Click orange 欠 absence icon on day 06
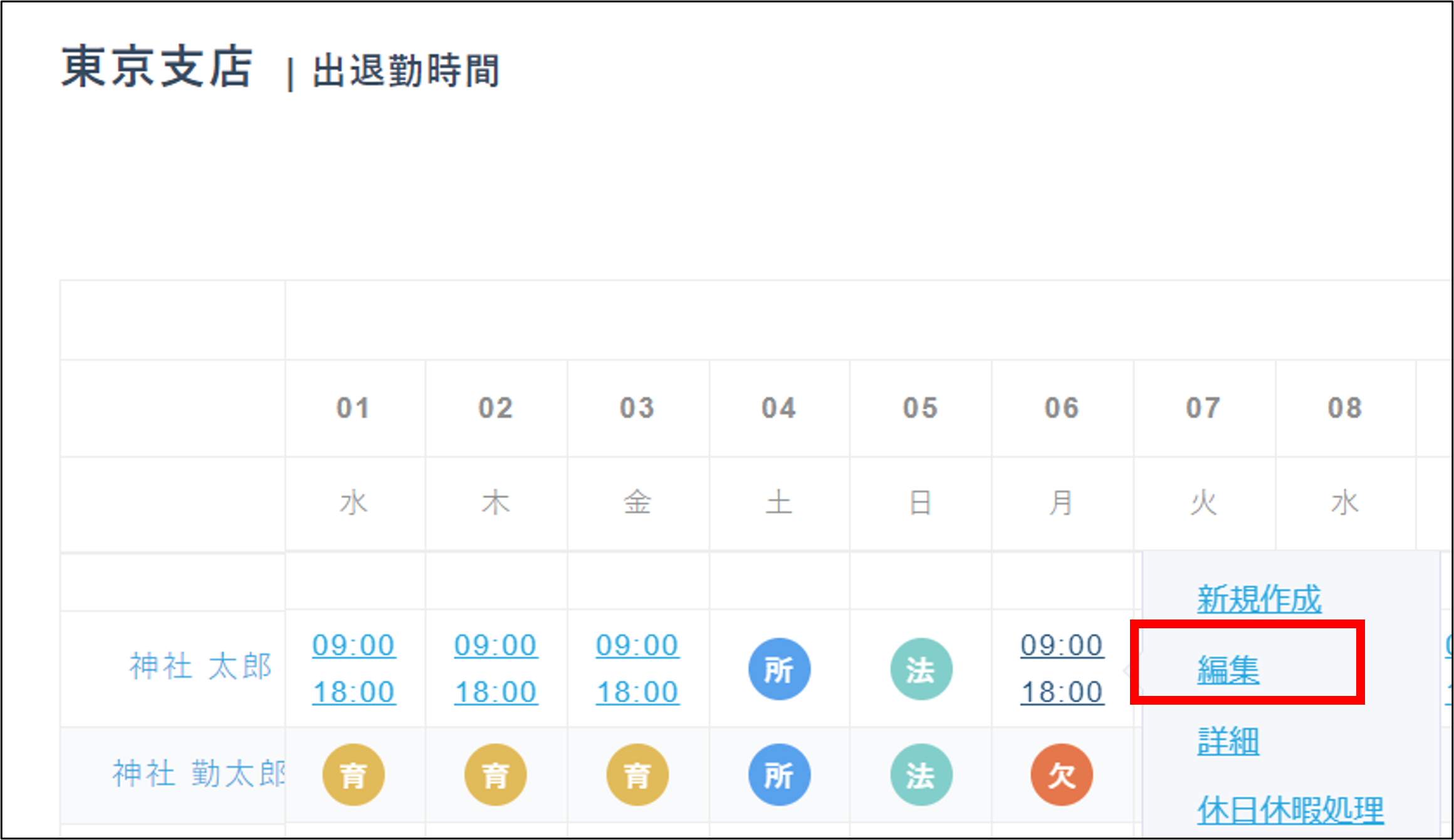This screenshot has height=840, width=1454. (1062, 775)
